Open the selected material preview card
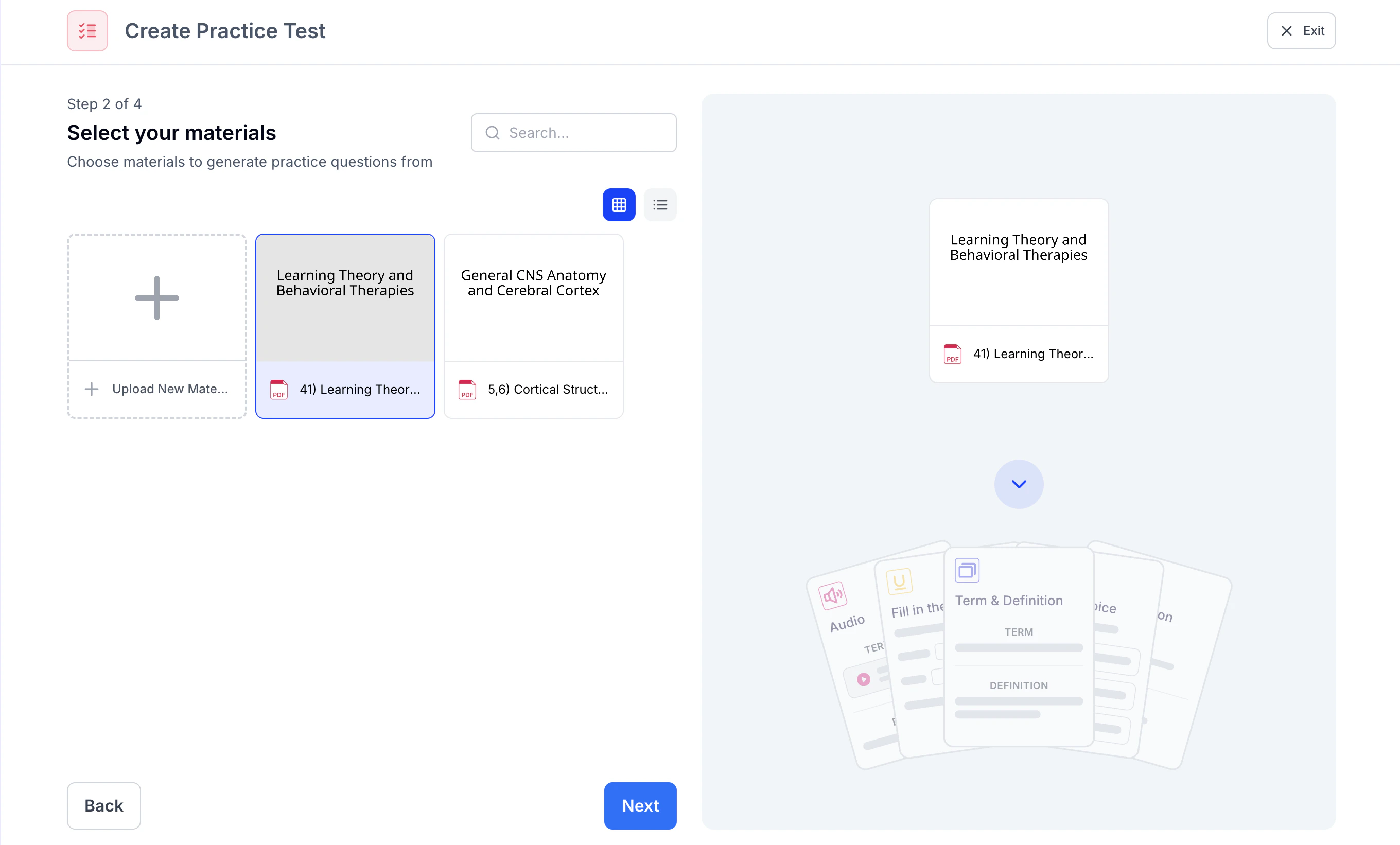Screen dimensions: 1400x845 [x=1018, y=267]
